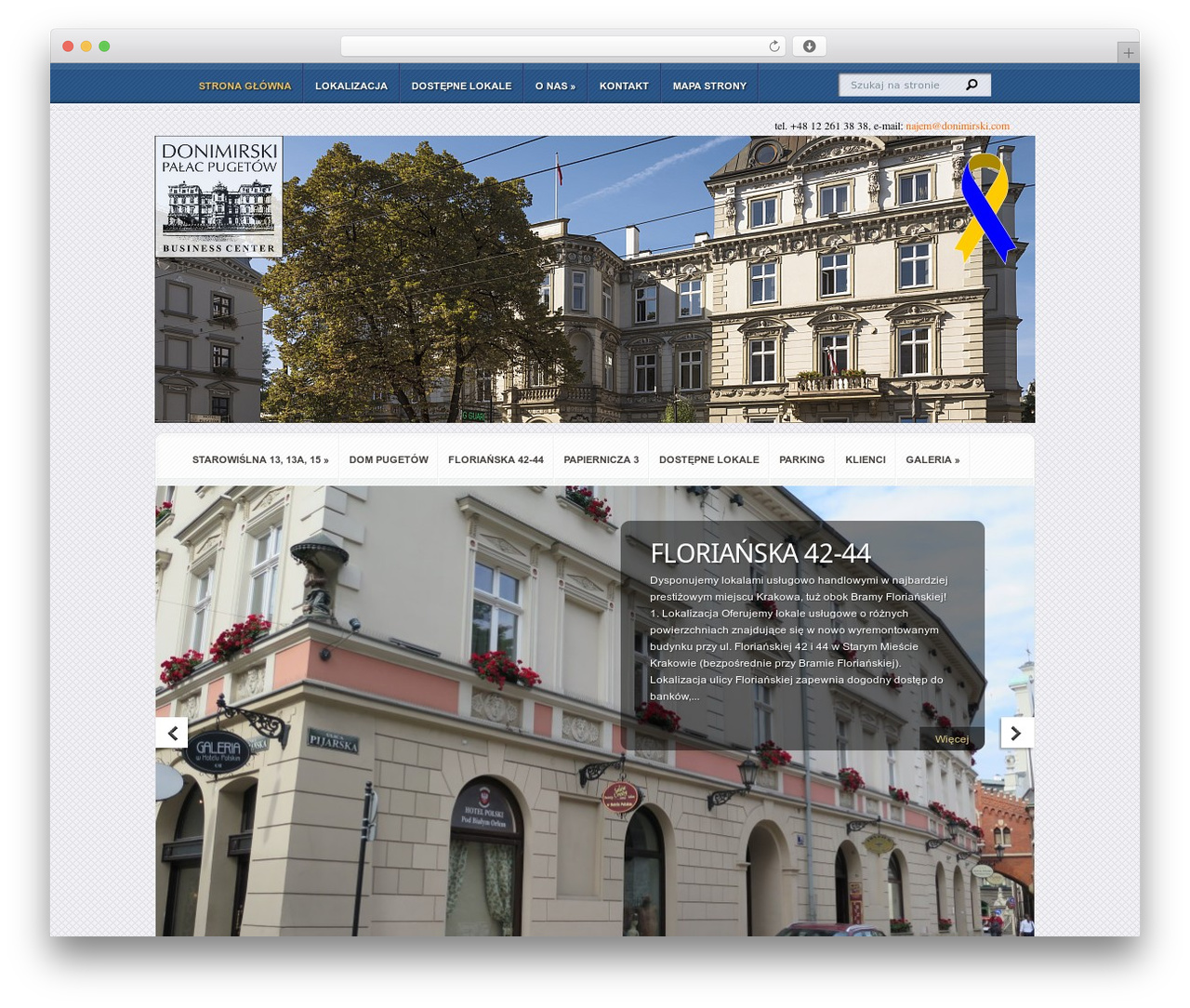Viewport: 1190px width, 1008px height.
Task: Open the Strona Główna menu item
Action: pyautogui.click(x=245, y=86)
